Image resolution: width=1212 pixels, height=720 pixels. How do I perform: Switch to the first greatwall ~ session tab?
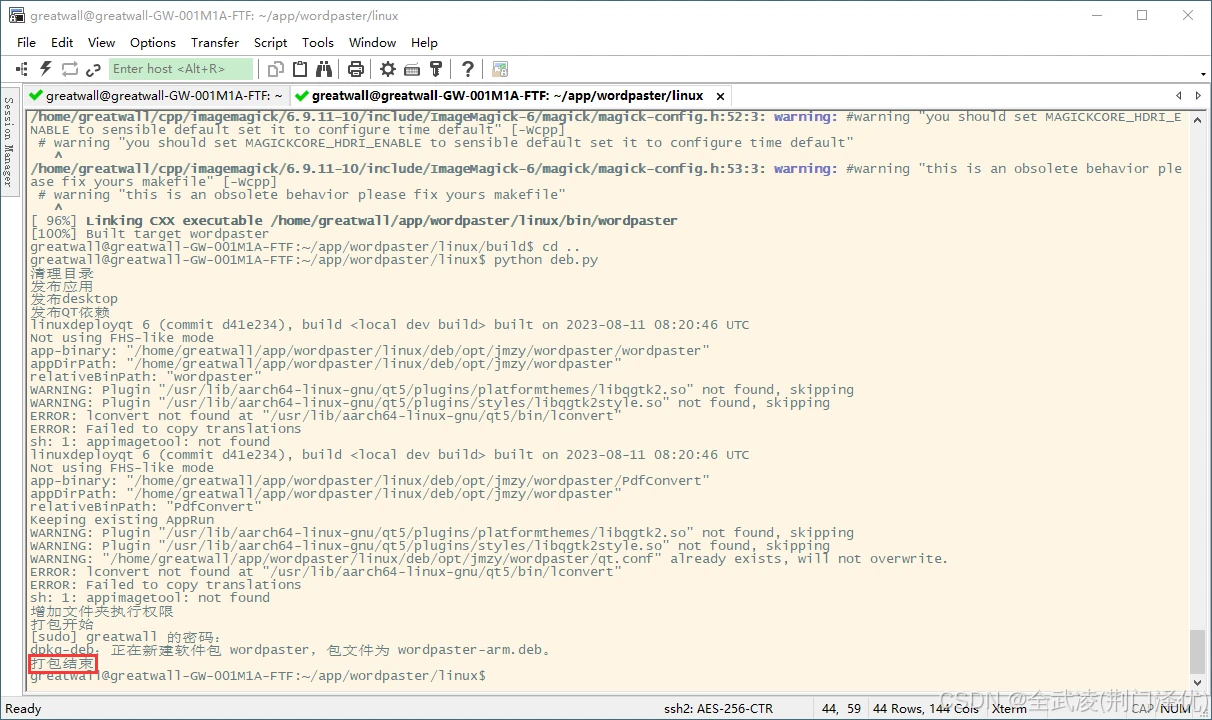tap(156, 96)
